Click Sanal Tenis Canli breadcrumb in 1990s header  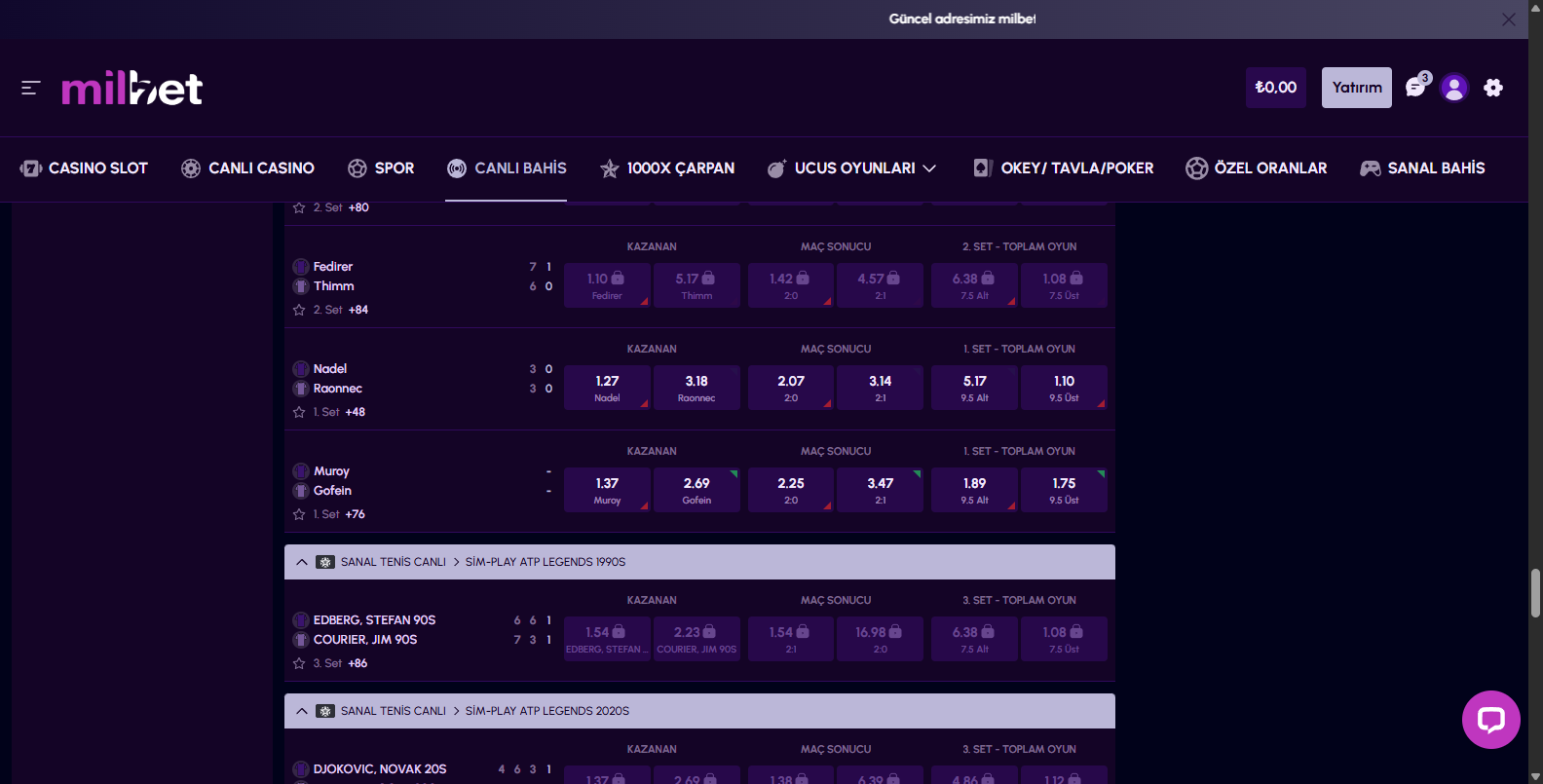tap(394, 562)
